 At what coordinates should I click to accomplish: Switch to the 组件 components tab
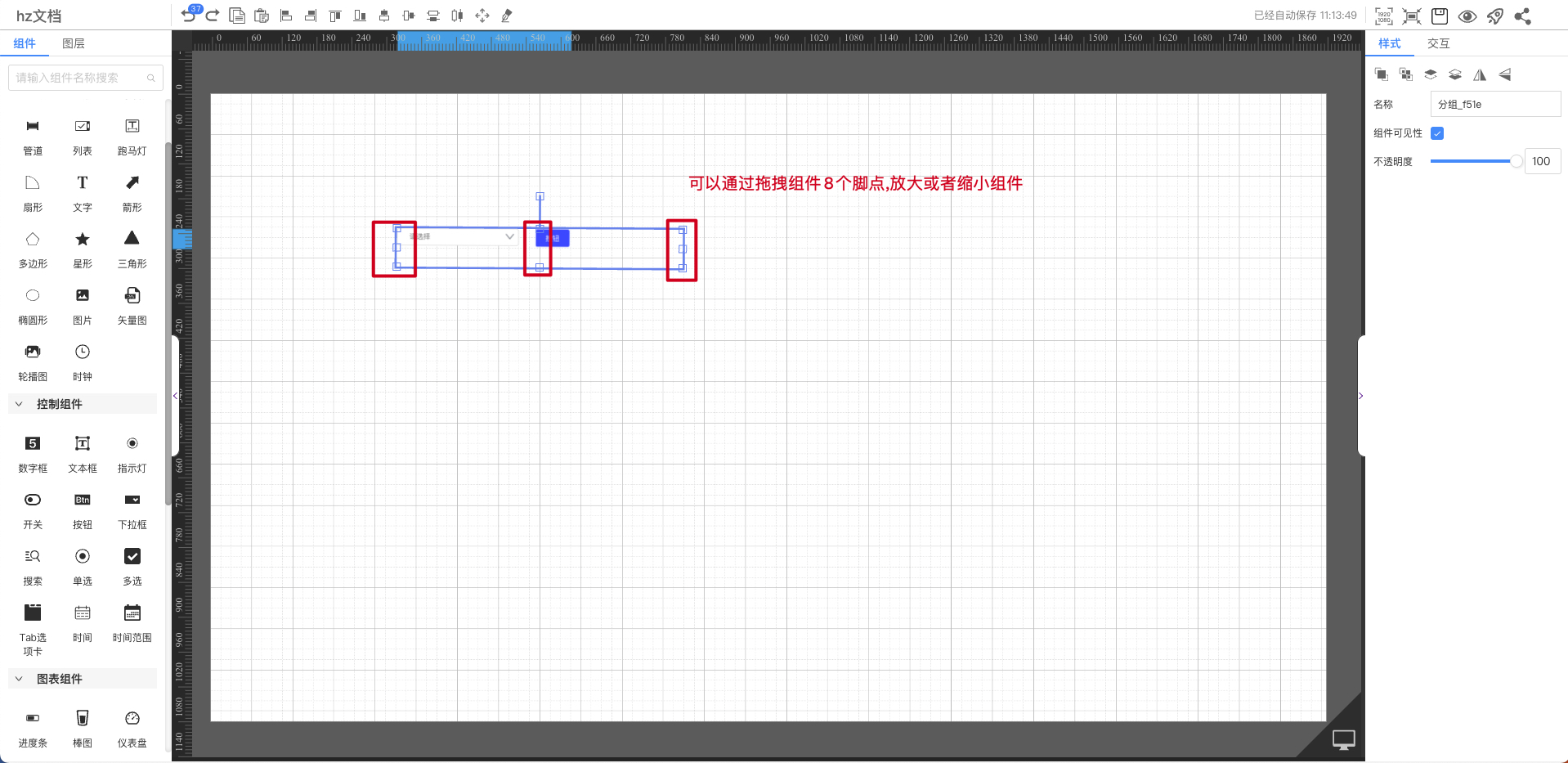pos(25,43)
